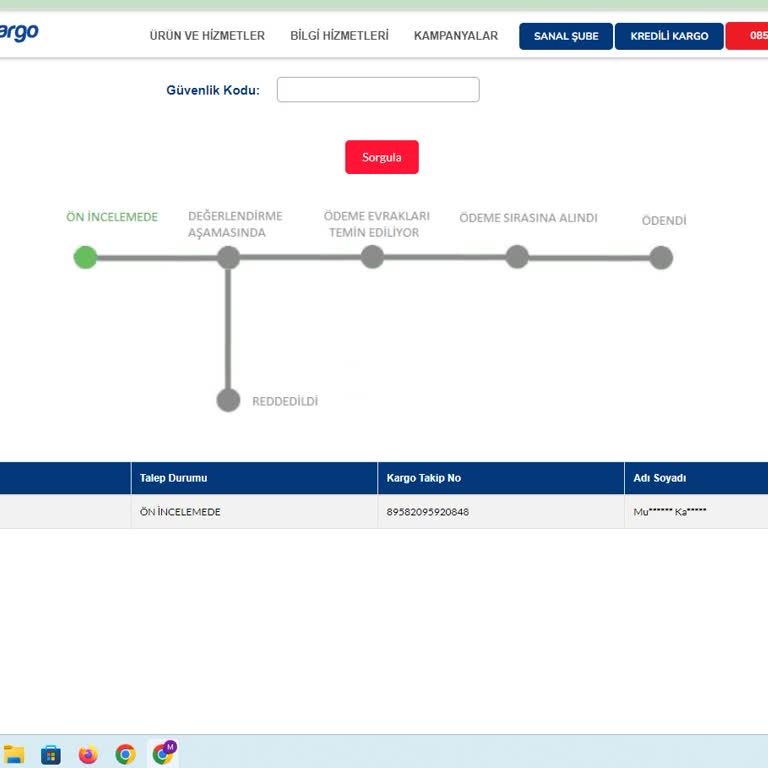Viewport: 768px width, 768px height.
Task: Click the DEĞERLENDİRME AŞAMASINDA step circle
Action: tap(228, 257)
